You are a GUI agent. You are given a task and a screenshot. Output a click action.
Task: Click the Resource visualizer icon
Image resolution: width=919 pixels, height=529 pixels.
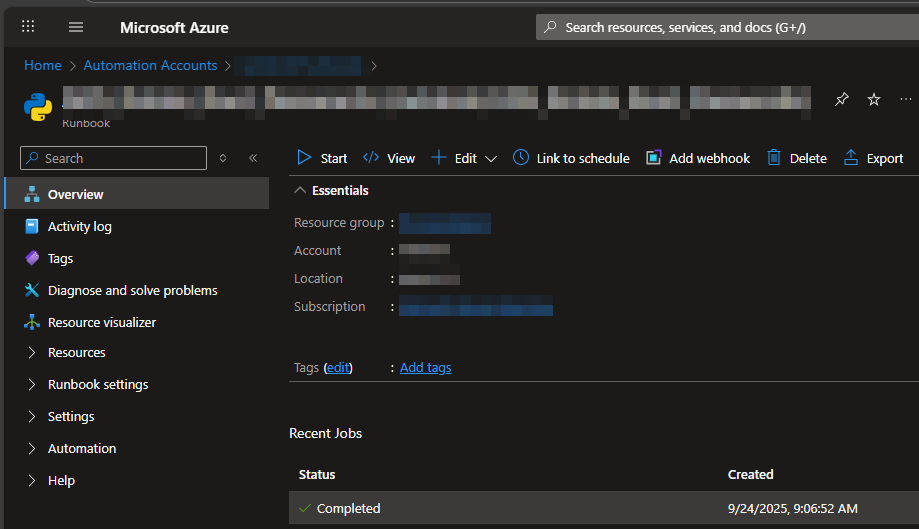[32, 322]
